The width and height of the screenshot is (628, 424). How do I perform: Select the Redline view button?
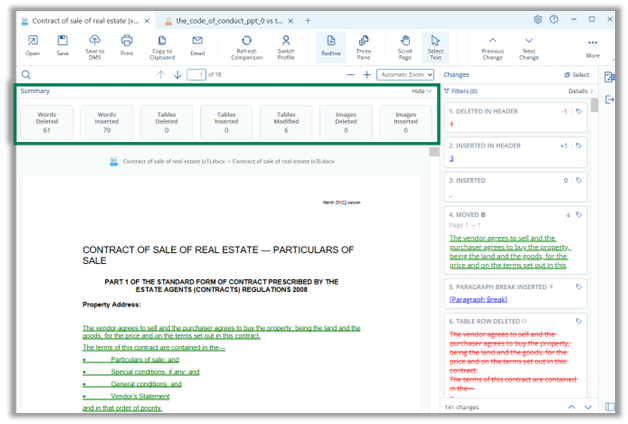(x=331, y=46)
